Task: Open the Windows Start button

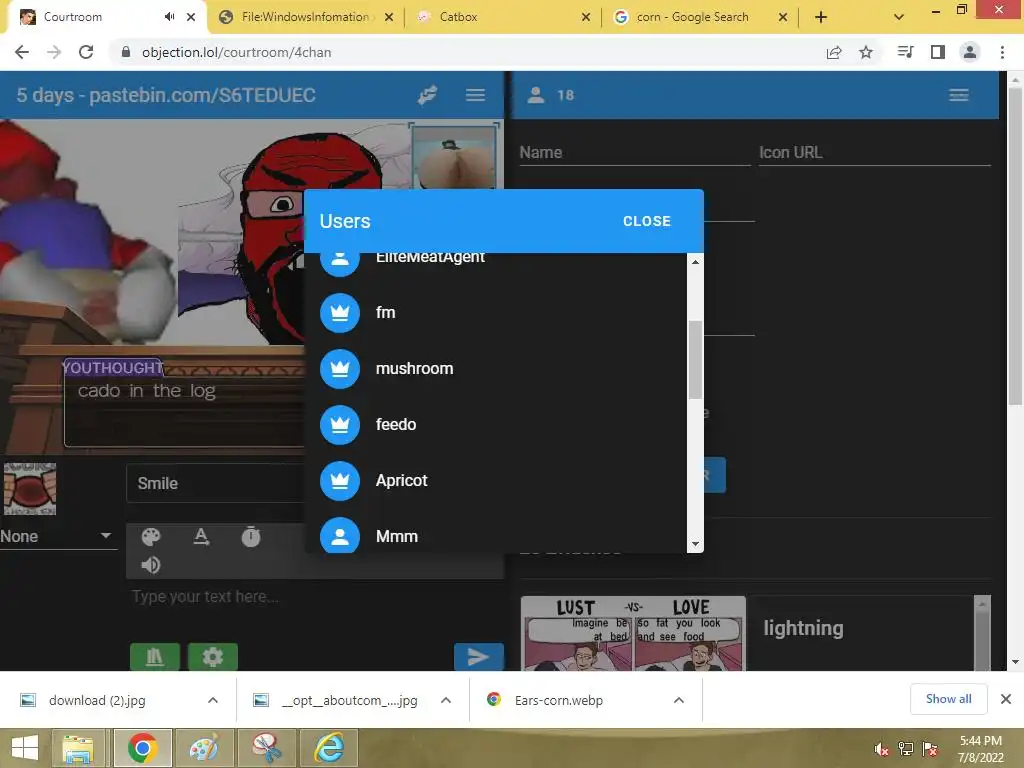Action: point(25,748)
